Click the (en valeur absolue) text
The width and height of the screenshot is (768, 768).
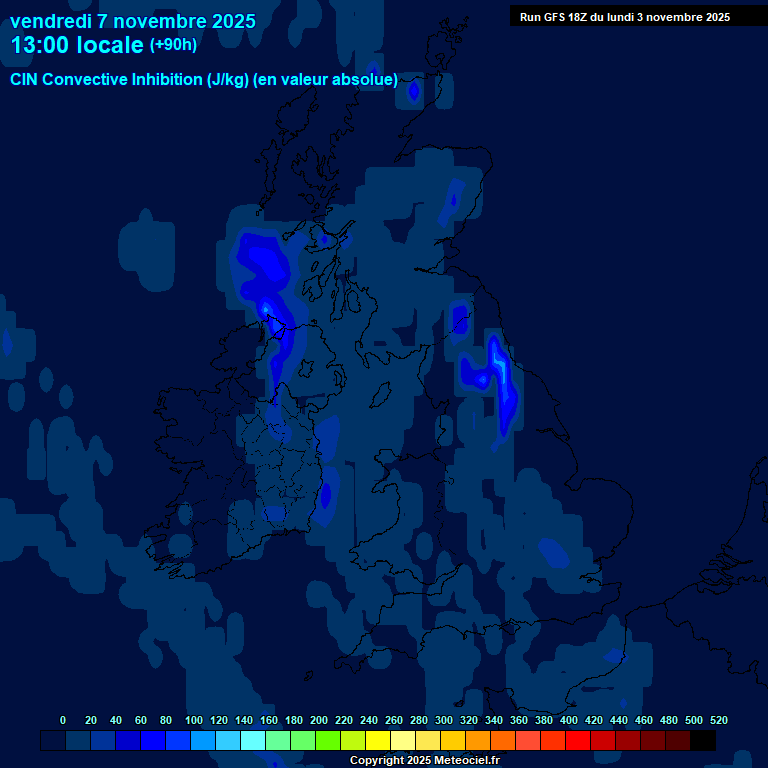326,80
